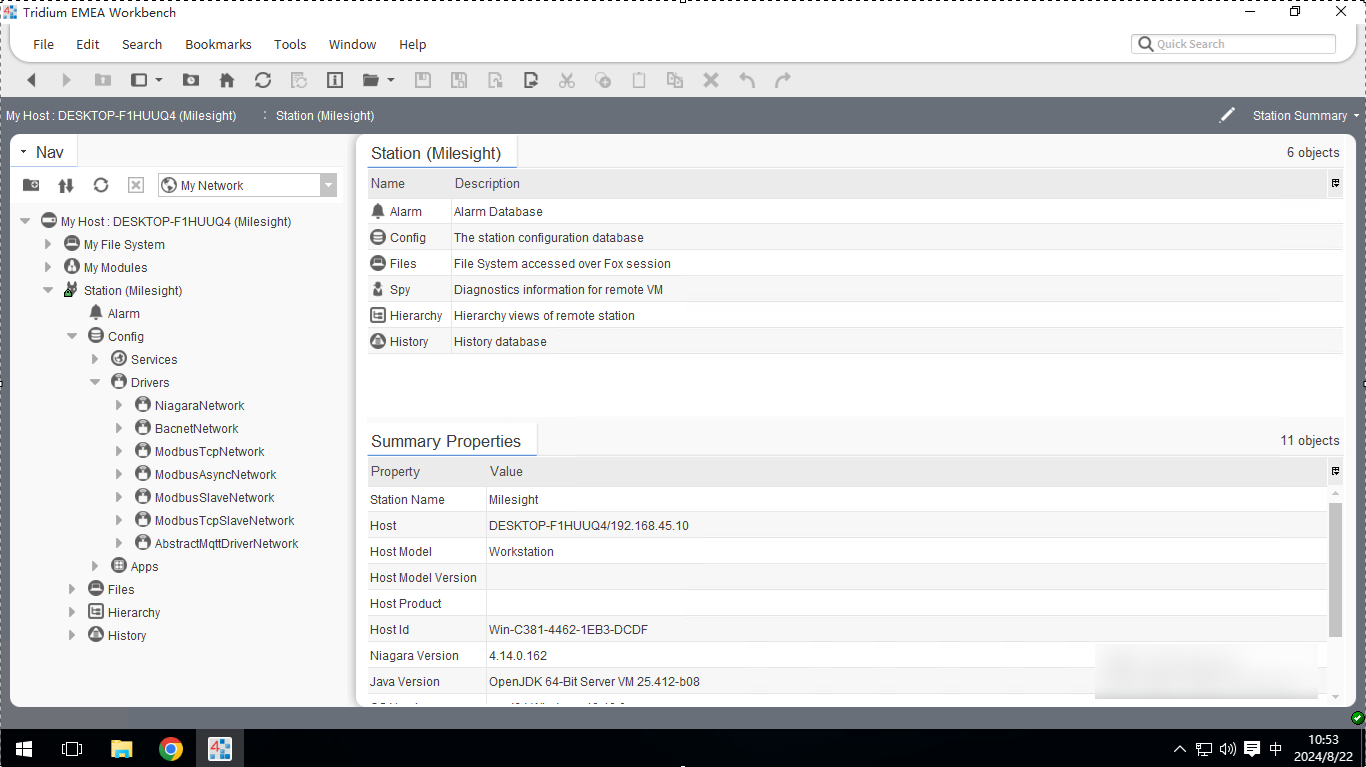Expand the Apps tree node
1366x767 pixels.
point(95,566)
